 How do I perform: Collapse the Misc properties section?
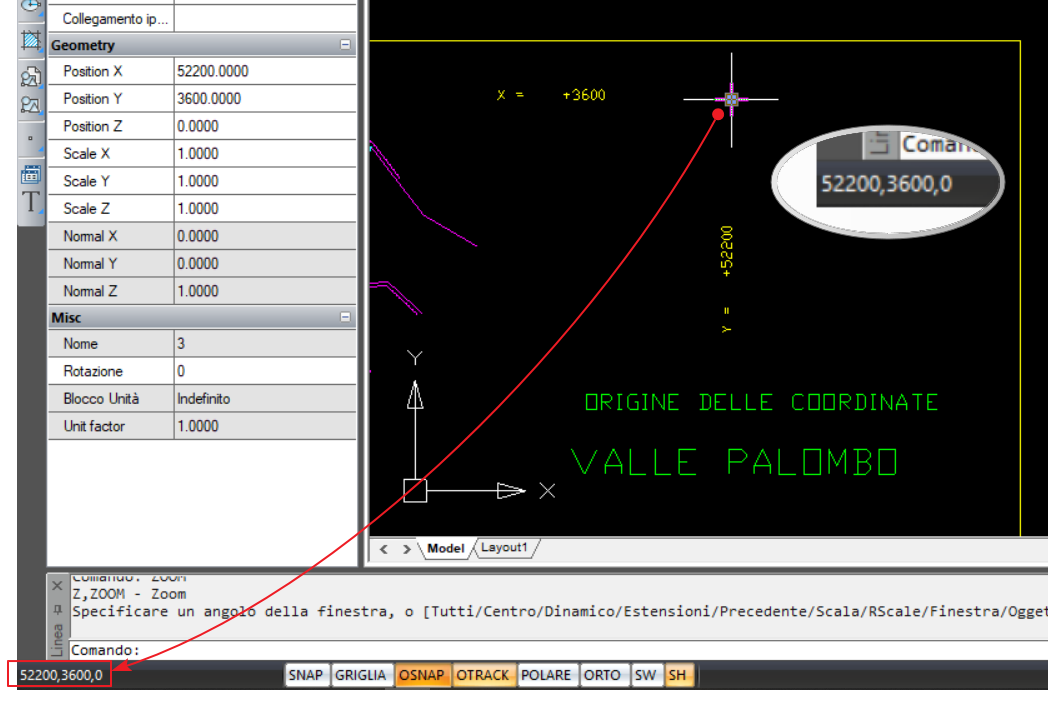[x=346, y=317]
